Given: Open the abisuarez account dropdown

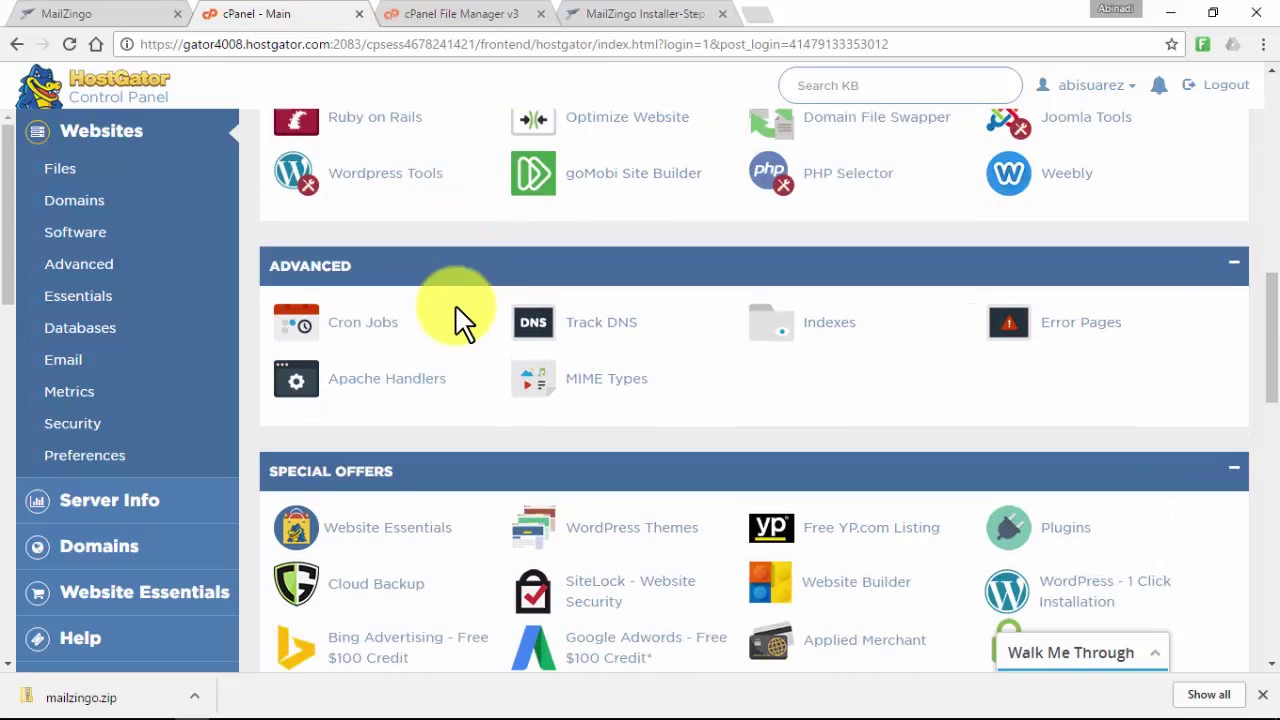Looking at the screenshot, I should pos(1086,85).
